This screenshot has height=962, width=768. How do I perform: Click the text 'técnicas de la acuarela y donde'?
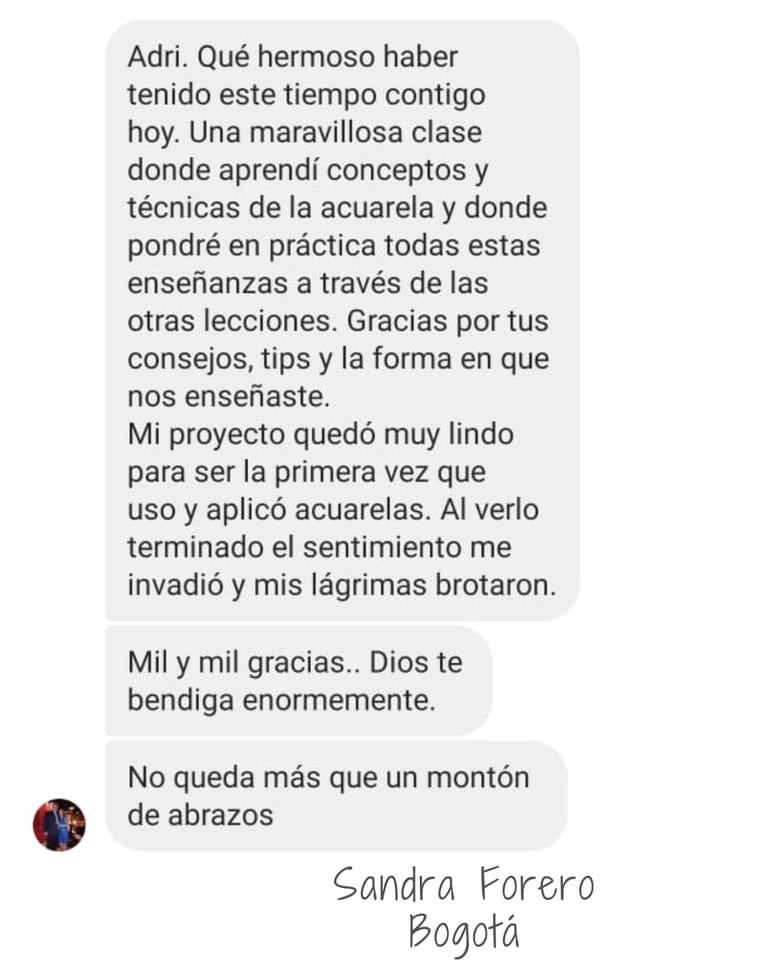pos(337,208)
